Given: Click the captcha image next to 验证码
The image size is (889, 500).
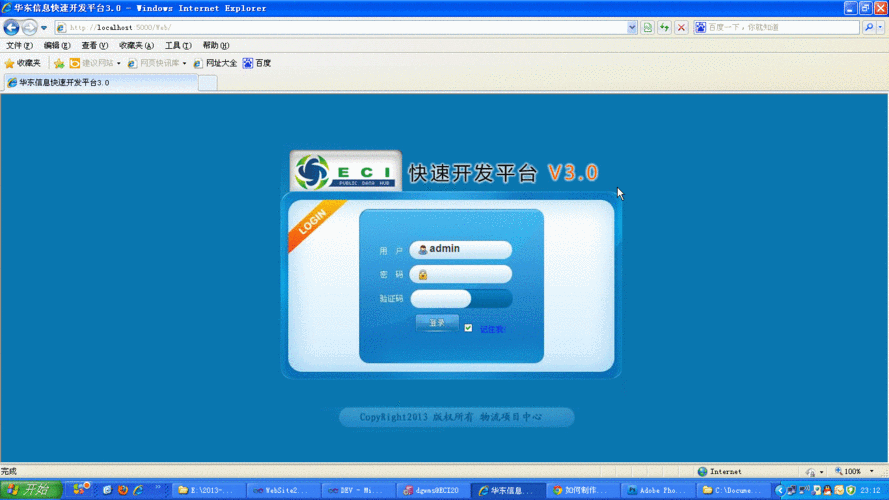Looking at the screenshot, I should (x=492, y=299).
